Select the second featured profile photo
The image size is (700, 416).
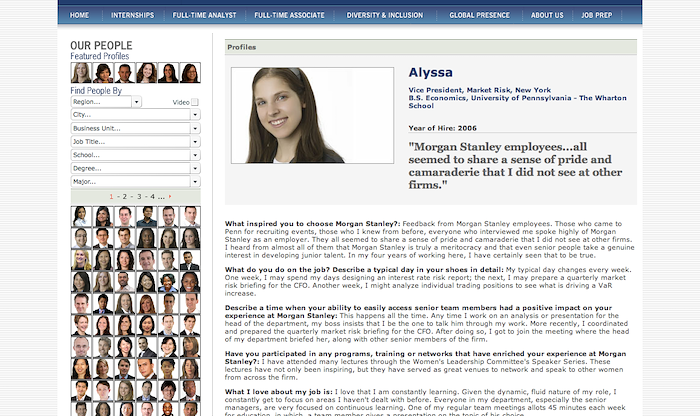103,73
